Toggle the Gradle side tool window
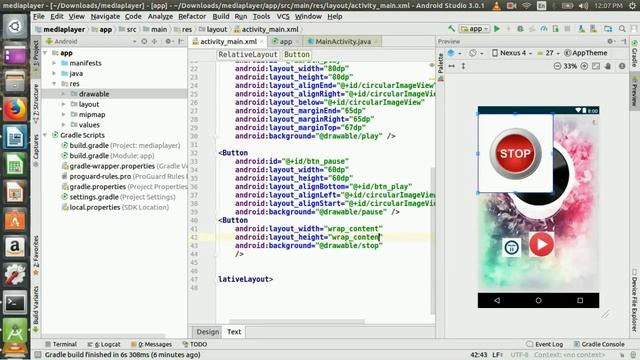The image size is (640, 360). coord(635,53)
